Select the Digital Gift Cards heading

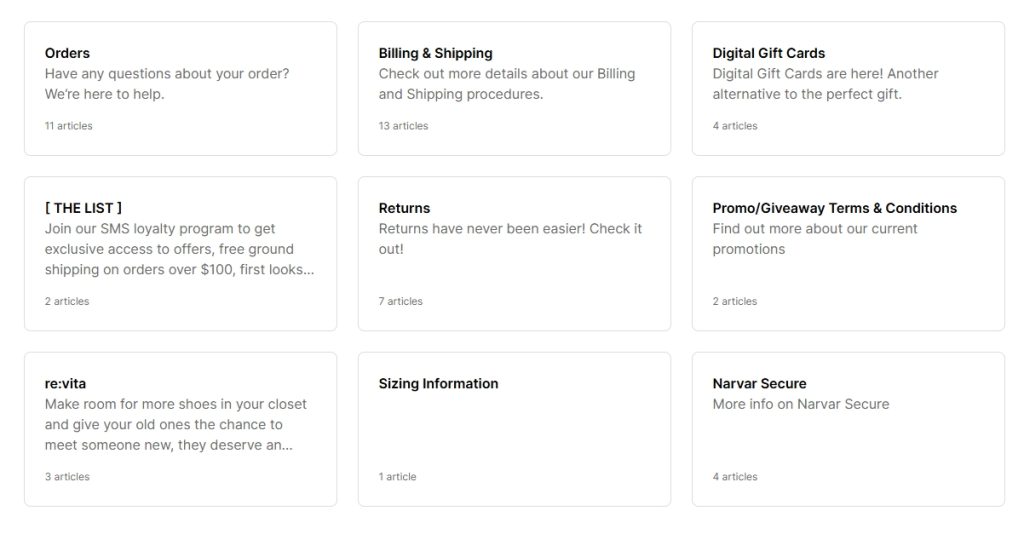pyautogui.click(x=768, y=53)
